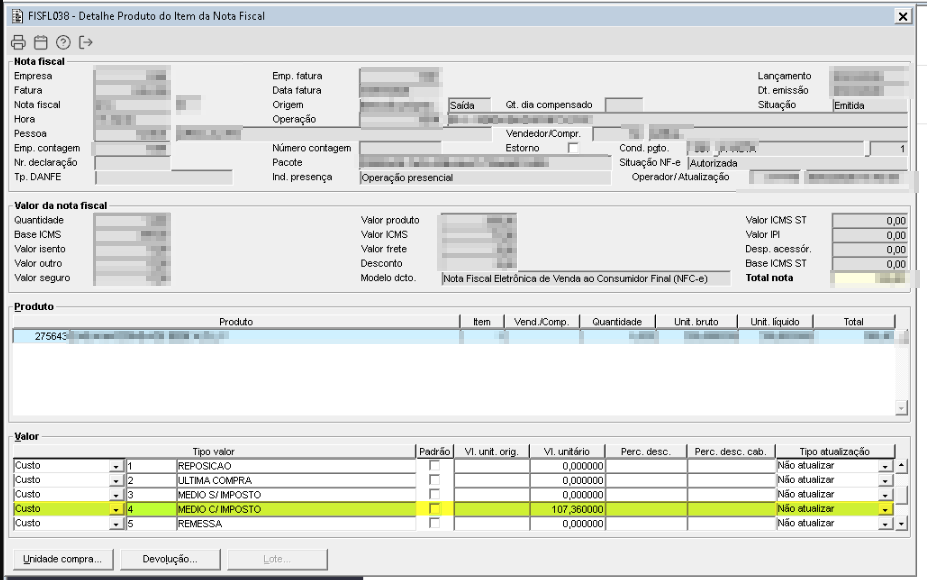Click the REMESSA description field
This screenshot has width=927, height=580.
coord(296,523)
